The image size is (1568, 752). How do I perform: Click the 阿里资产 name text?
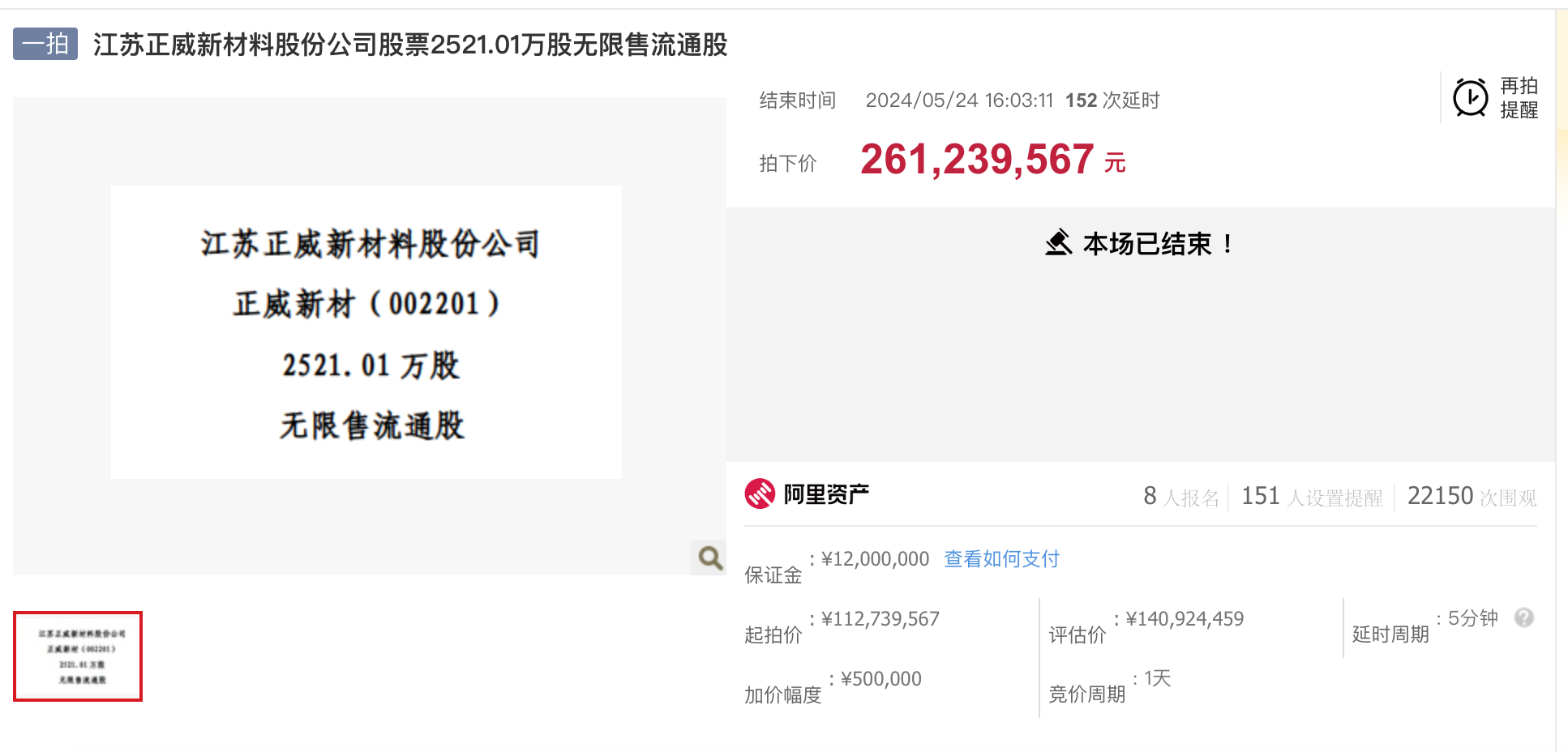point(826,494)
